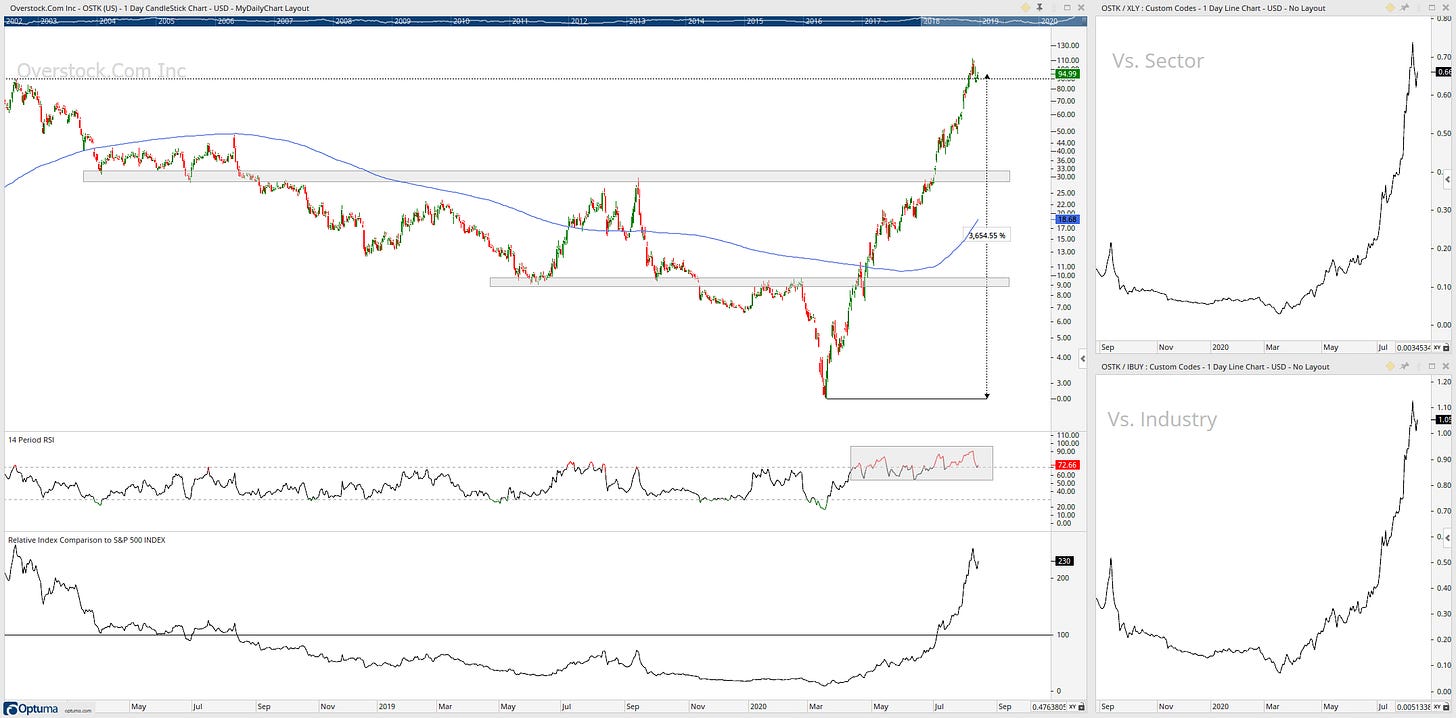
Task: Close the OSTK / XLY chart panel
Action: [1446, 7]
